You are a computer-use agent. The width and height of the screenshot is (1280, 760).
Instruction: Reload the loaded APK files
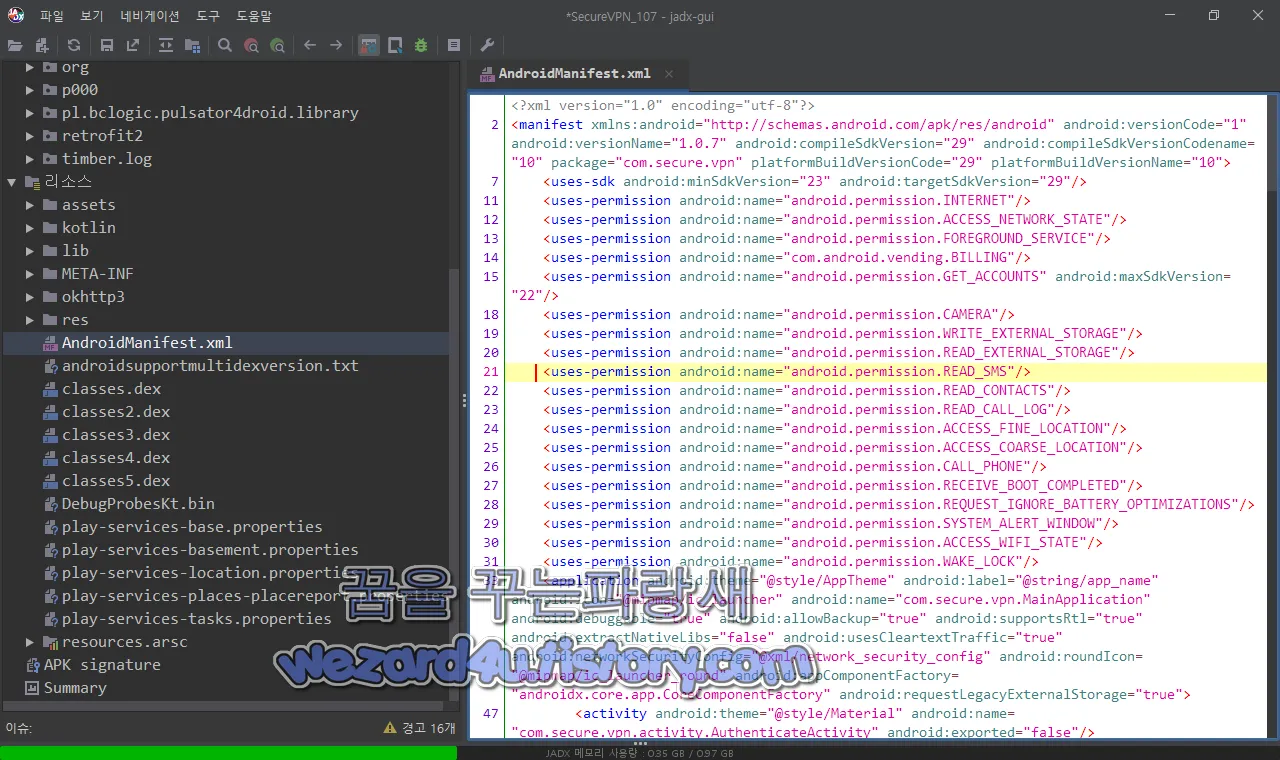[x=71, y=45]
